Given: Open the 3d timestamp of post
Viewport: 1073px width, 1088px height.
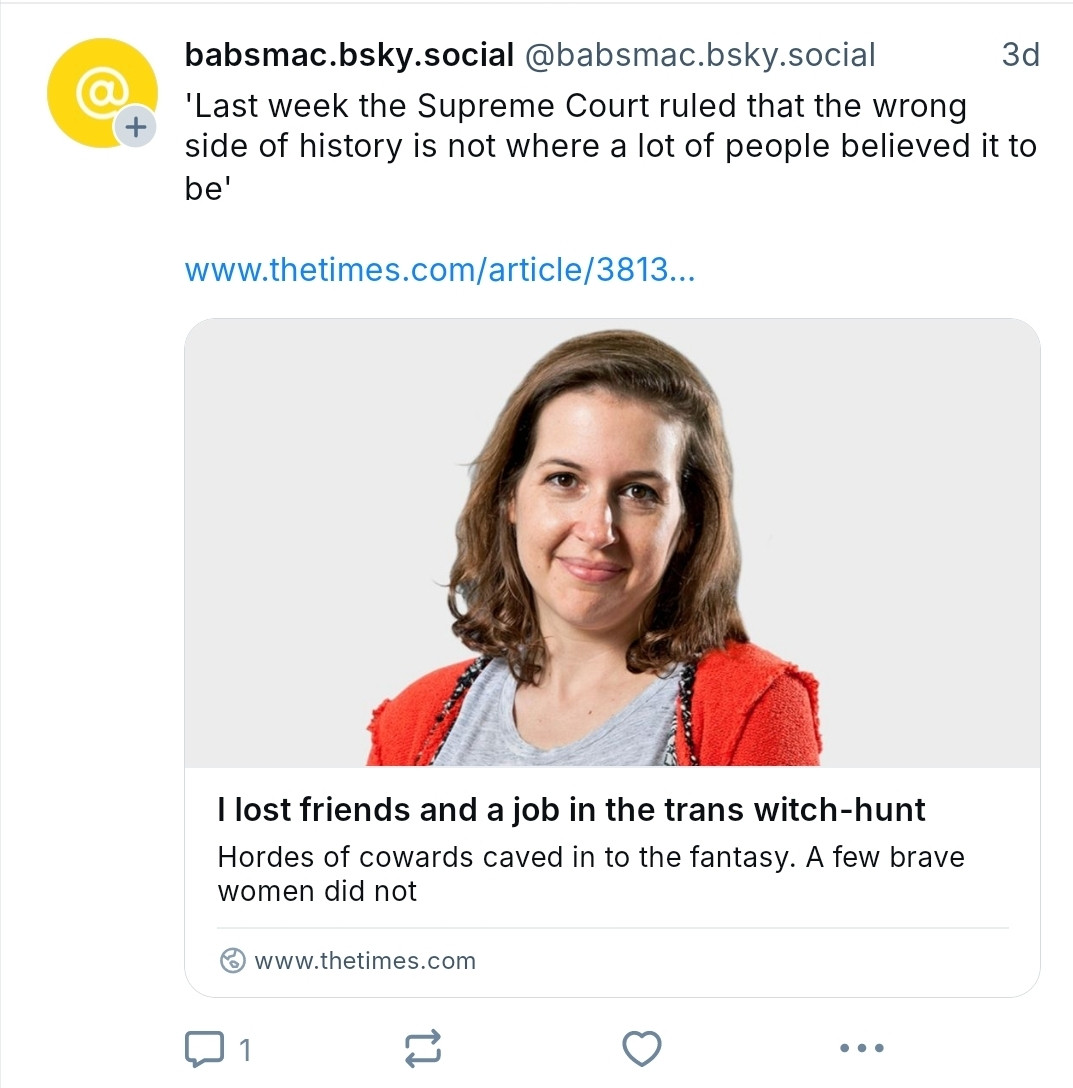Looking at the screenshot, I should (x=1020, y=55).
